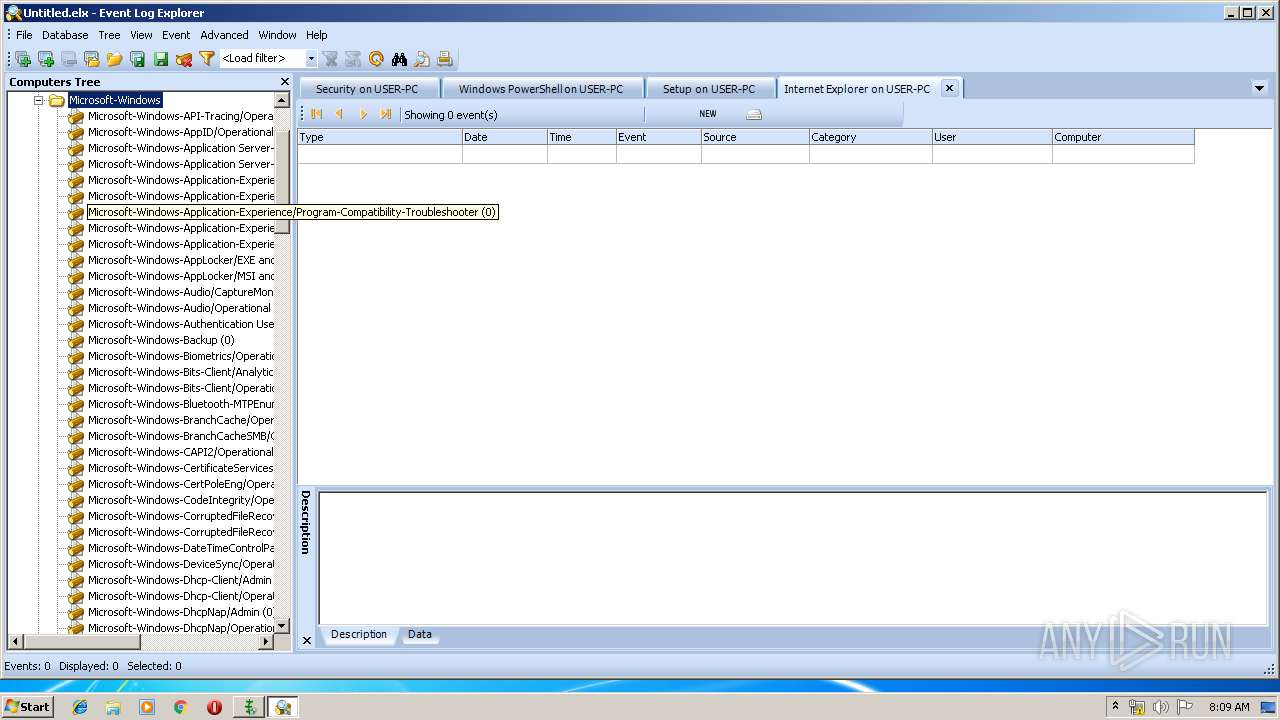Viewport: 1280px width, 720px height.
Task: Collapse the Microsoft-Windows tree folder
Action: point(39,100)
